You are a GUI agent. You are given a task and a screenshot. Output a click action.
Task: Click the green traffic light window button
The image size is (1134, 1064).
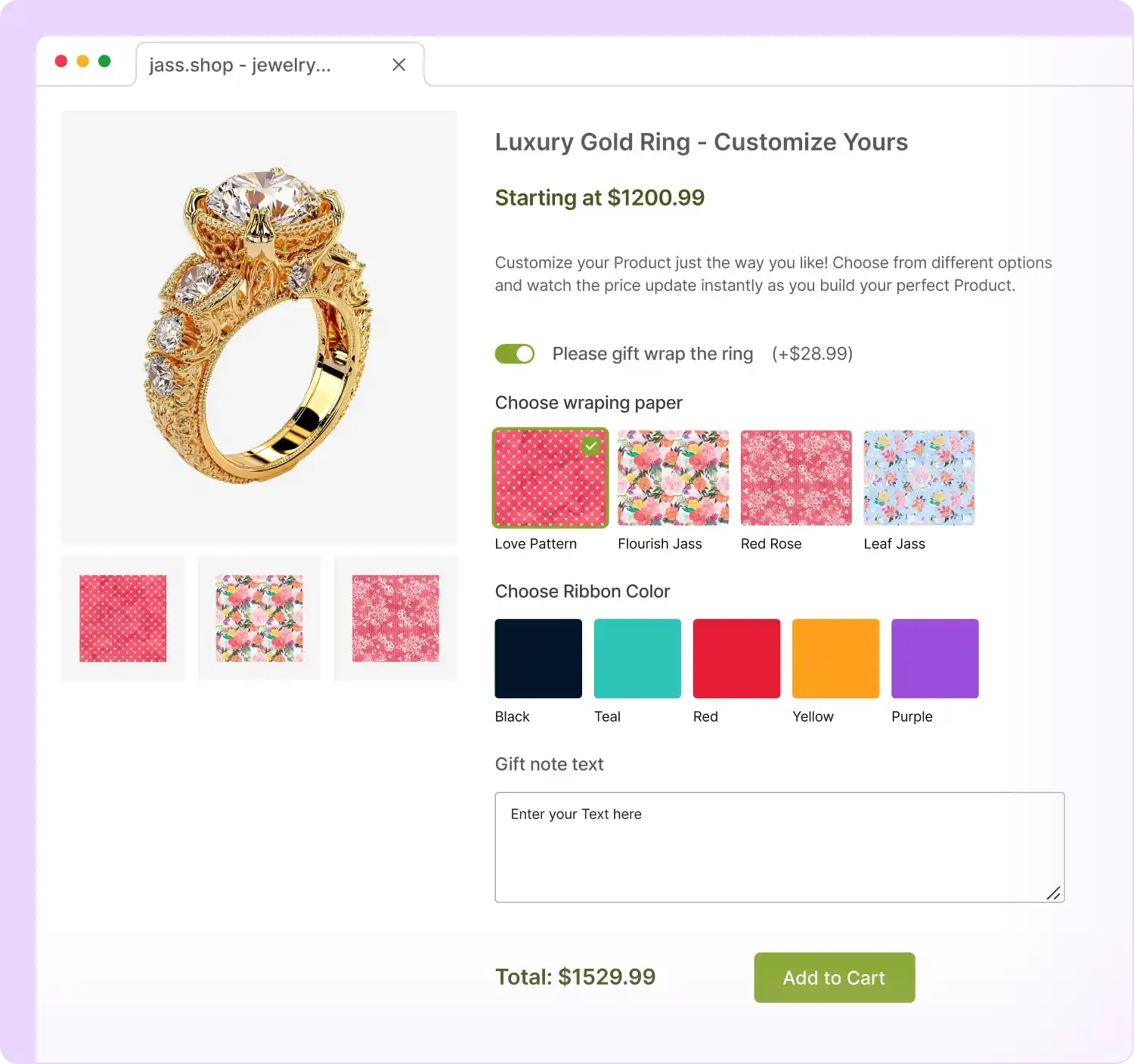(x=104, y=60)
